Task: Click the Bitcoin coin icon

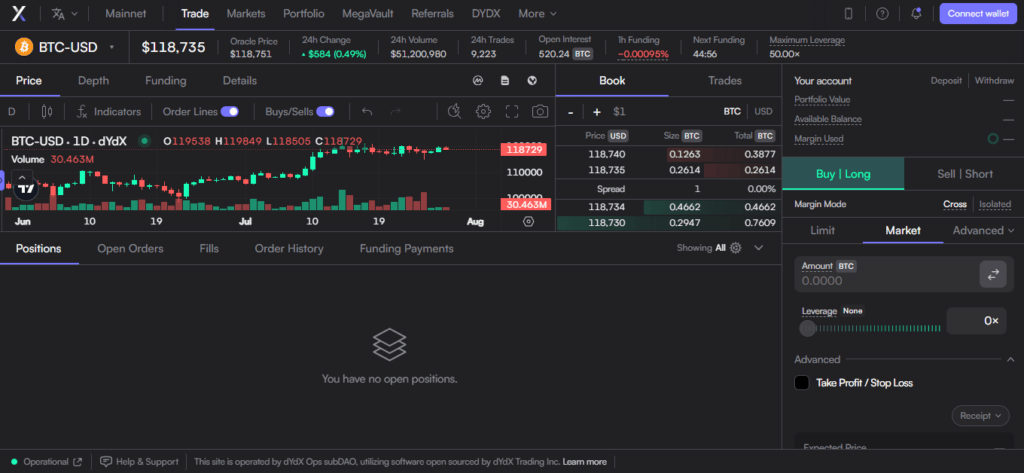Action: click(24, 47)
